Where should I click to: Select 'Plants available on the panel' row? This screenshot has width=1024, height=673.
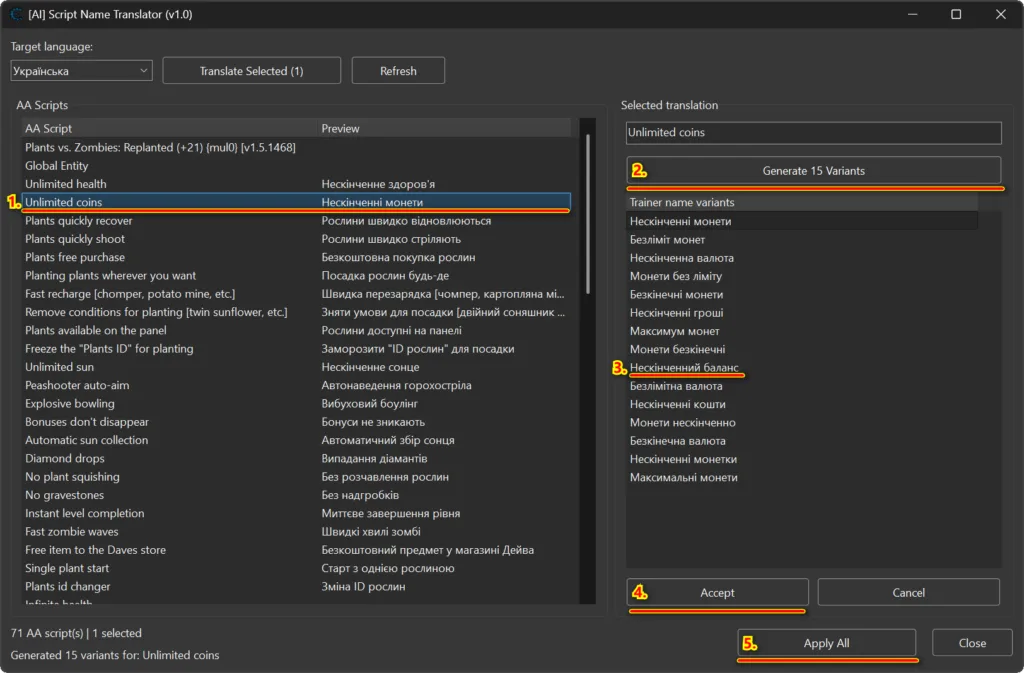(296, 330)
